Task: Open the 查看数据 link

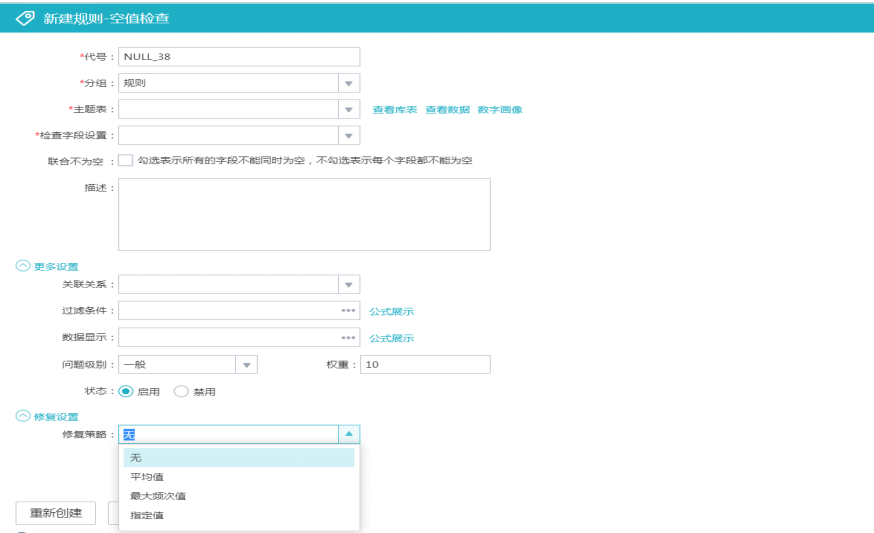Action: click(448, 110)
